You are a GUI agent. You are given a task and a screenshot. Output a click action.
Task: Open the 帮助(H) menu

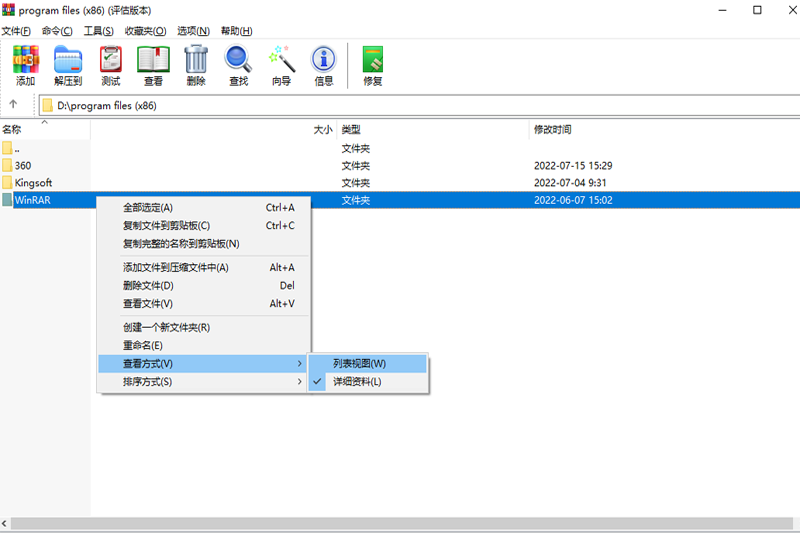236,31
